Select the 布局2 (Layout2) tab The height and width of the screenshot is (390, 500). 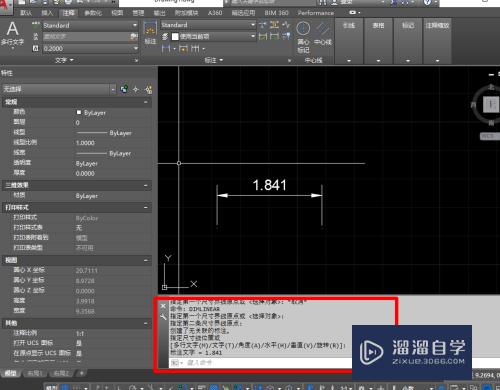[62, 373]
